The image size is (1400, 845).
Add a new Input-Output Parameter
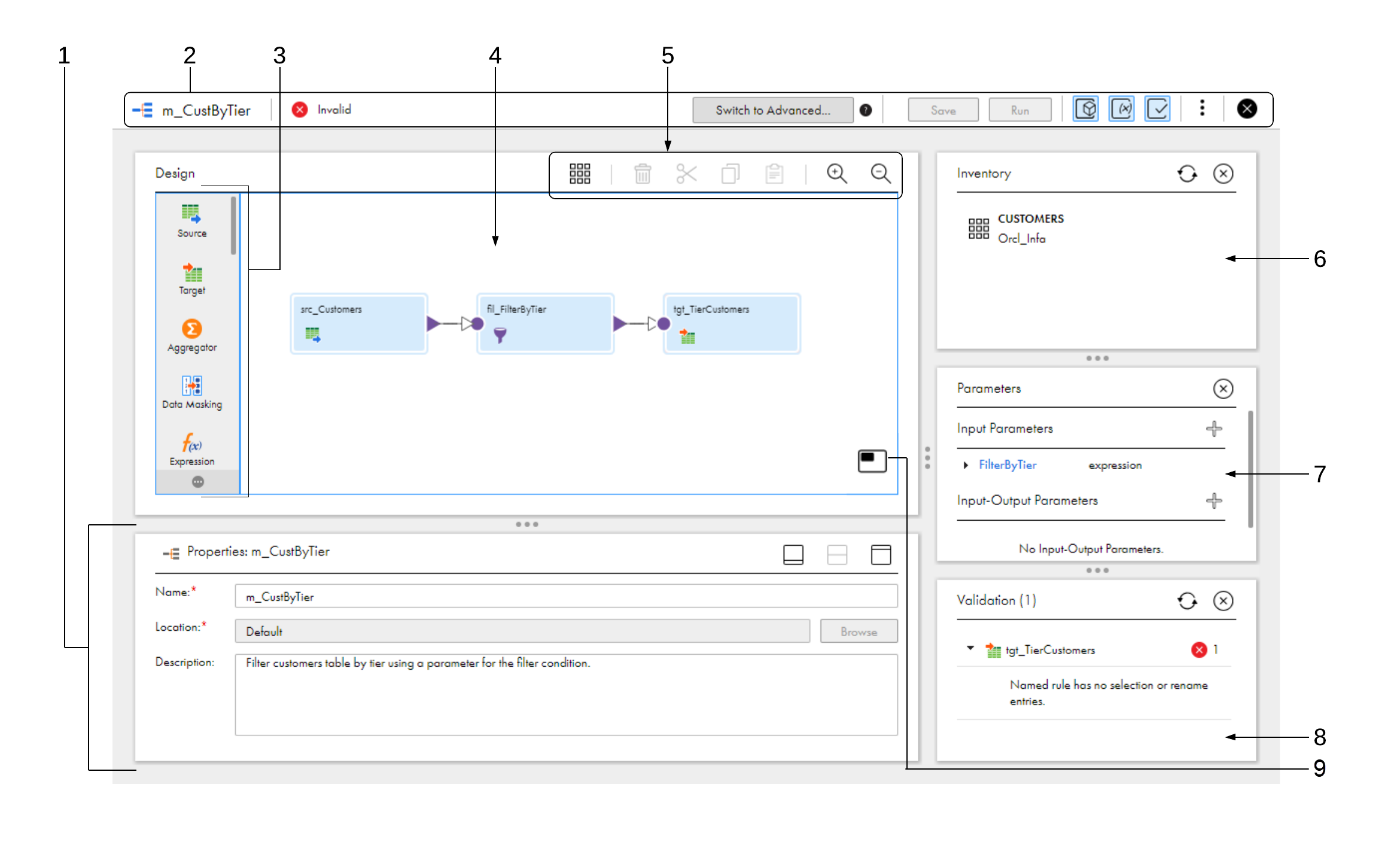coord(1214,500)
